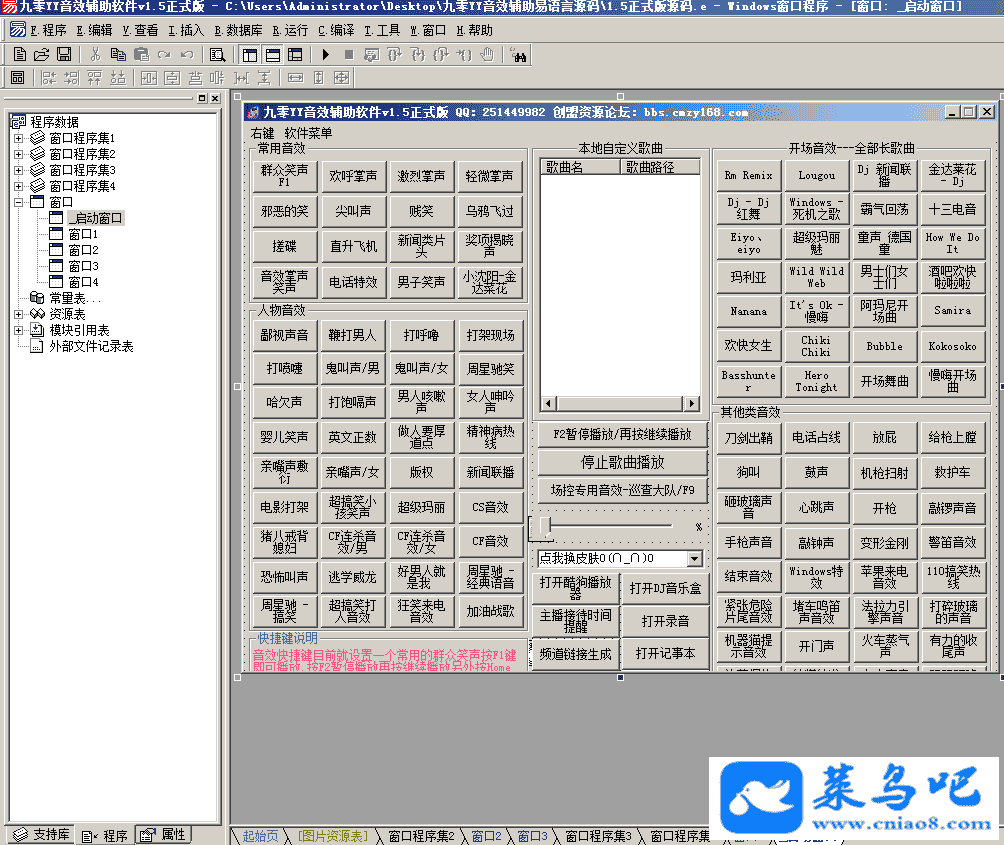Switch to the 属性 panel tab
Screen dimensions: 1004x845
pos(163,834)
